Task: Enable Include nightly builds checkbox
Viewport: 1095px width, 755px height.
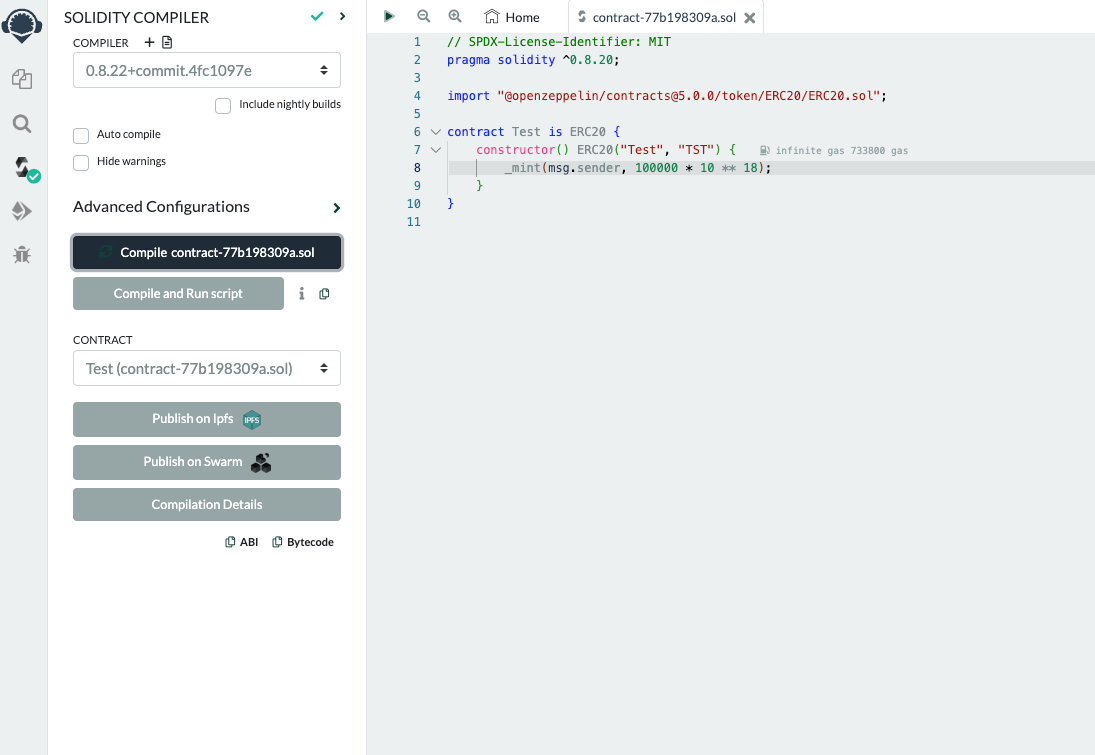Action: (223, 105)
